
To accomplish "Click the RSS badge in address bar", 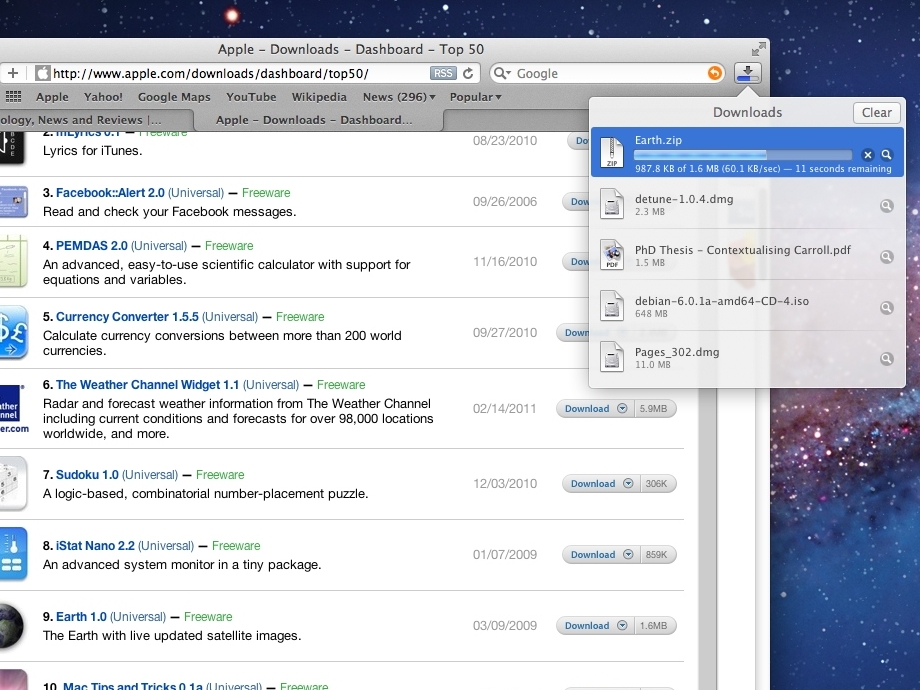I will [x=443, y=73].
